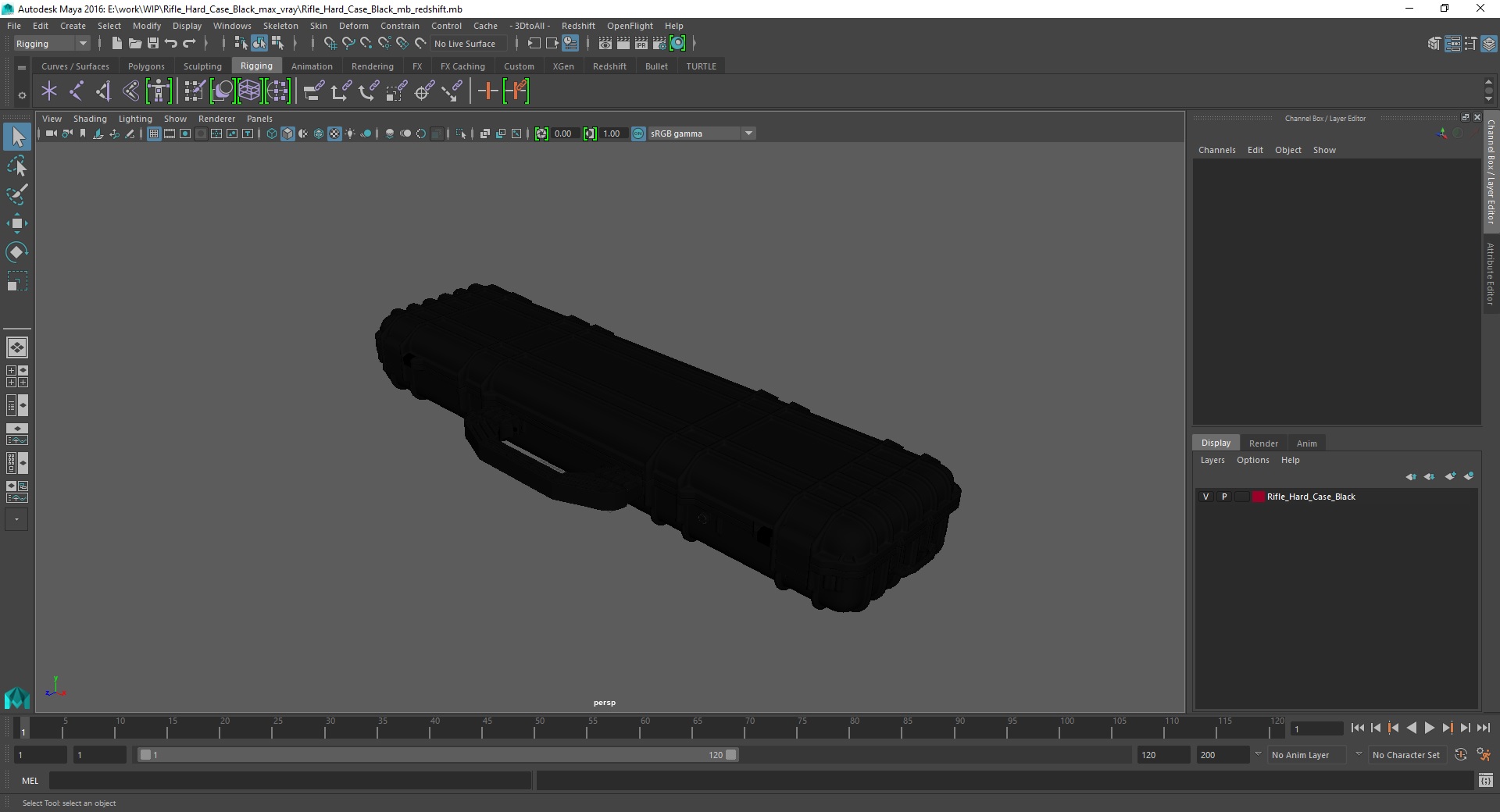Toggle the viewport grid display
Viewport: 1500px width, 812px height.
(x=154, y=134)
